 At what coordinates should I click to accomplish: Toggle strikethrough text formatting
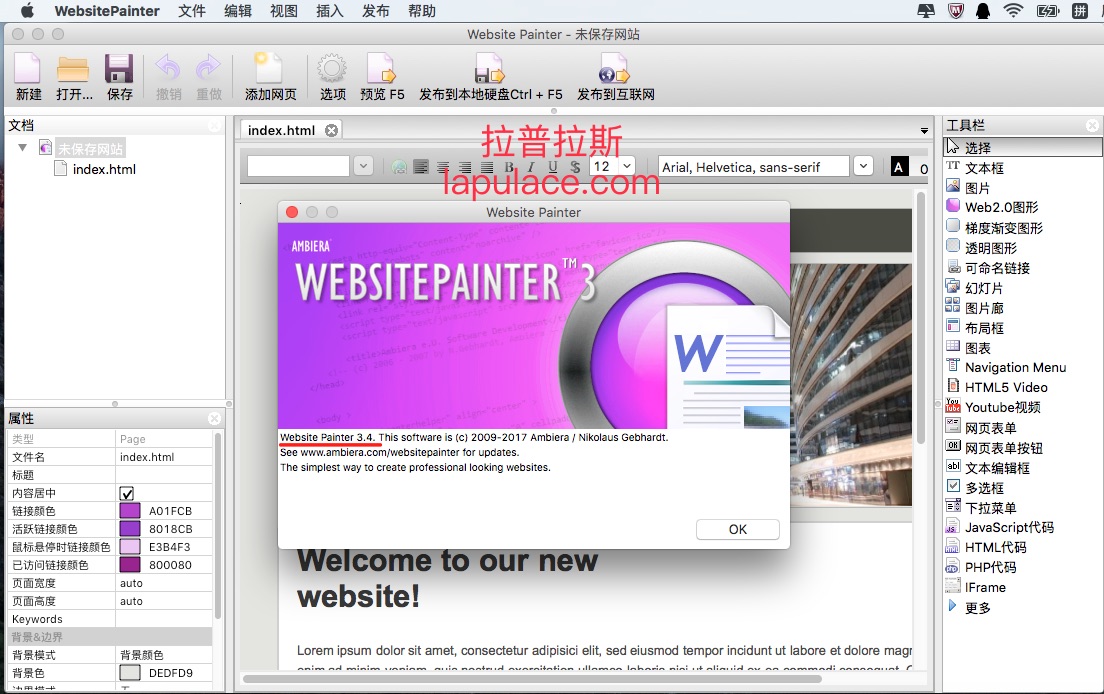click(575, 167)
